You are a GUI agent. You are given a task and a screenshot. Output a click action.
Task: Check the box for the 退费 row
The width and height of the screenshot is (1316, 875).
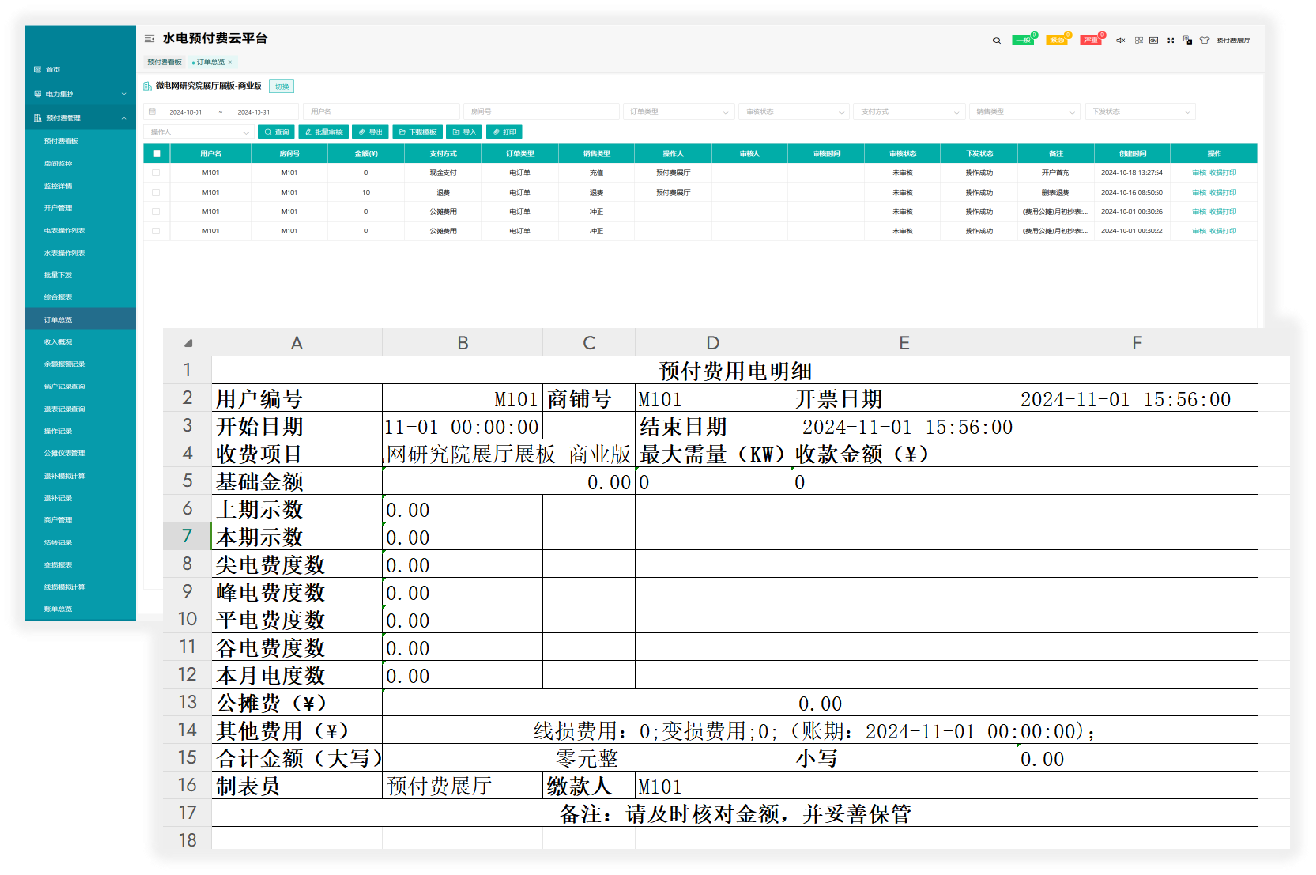(x=156, y=192)
